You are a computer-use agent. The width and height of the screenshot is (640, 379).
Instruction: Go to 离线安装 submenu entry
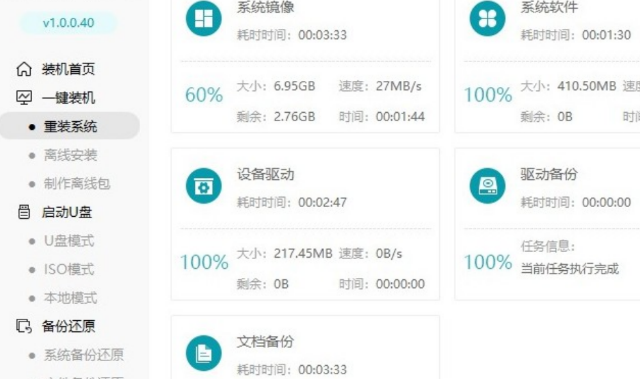pyautogui.click(x=70, y=155)
